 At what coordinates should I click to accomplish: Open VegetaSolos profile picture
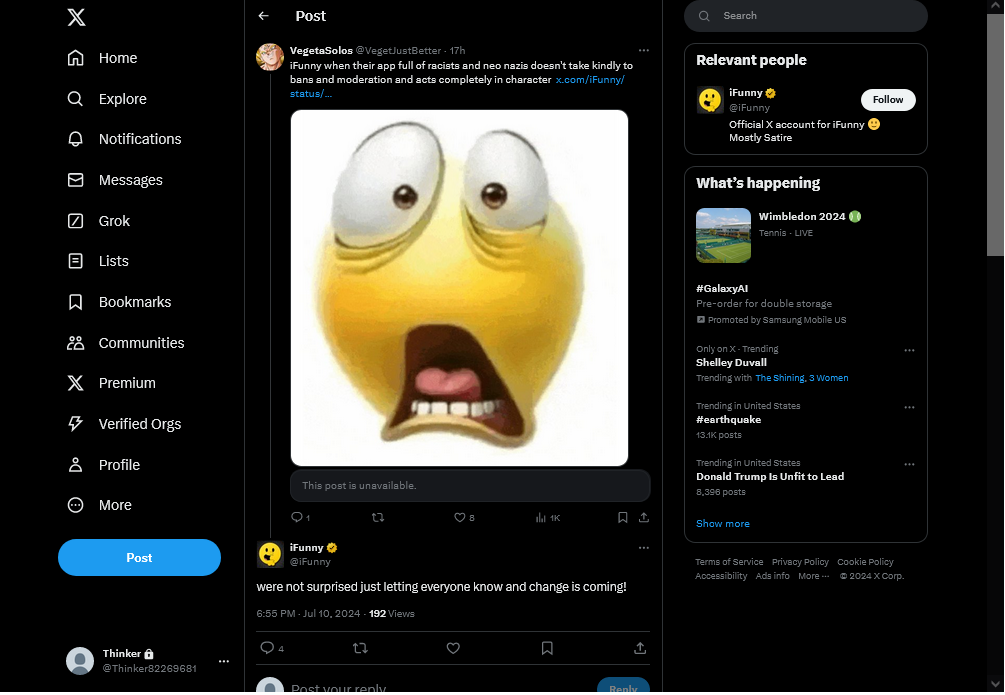pyautogui.click(x=270, y=57)
